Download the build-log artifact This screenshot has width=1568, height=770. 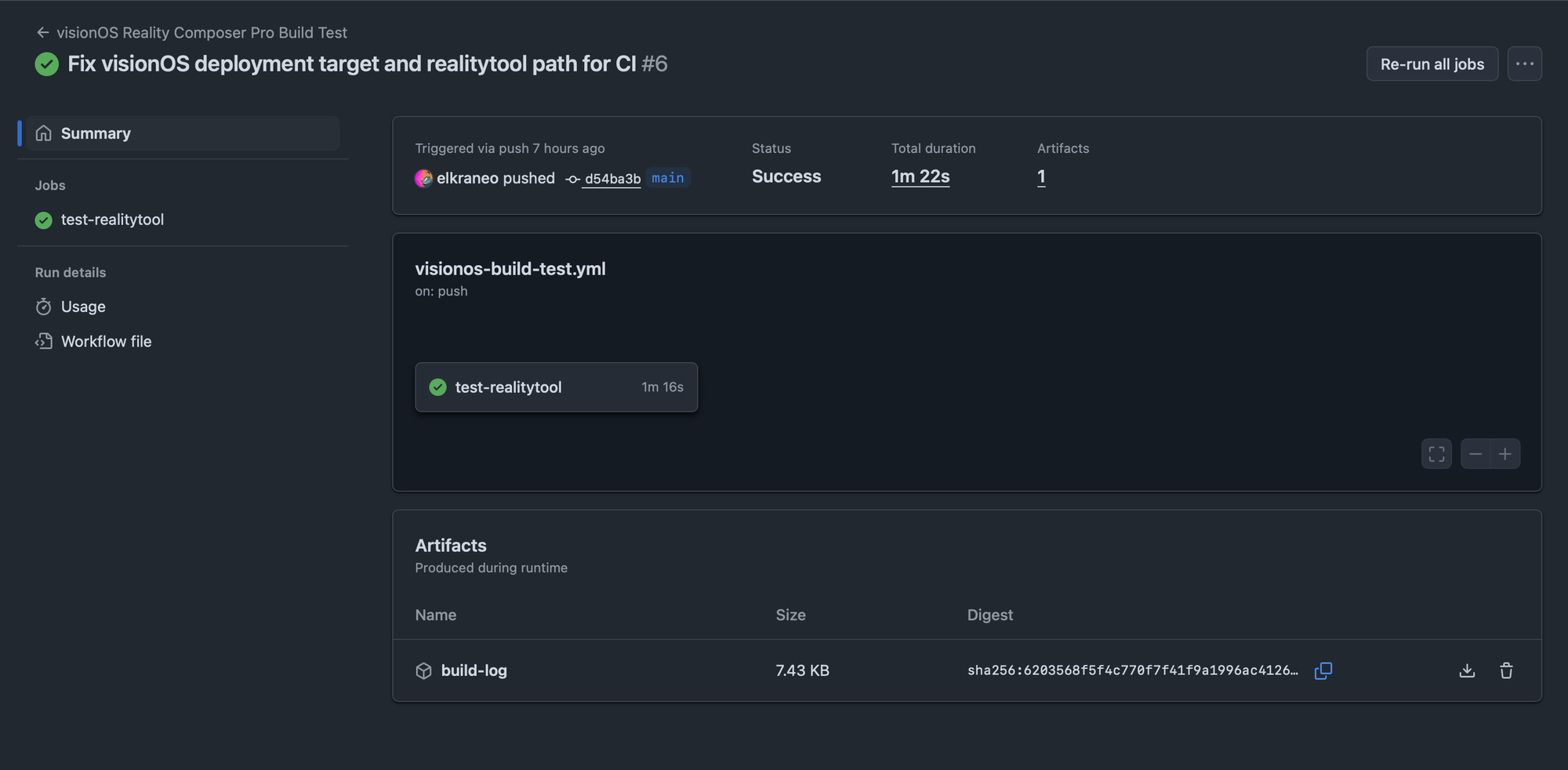coord(1467,670)
